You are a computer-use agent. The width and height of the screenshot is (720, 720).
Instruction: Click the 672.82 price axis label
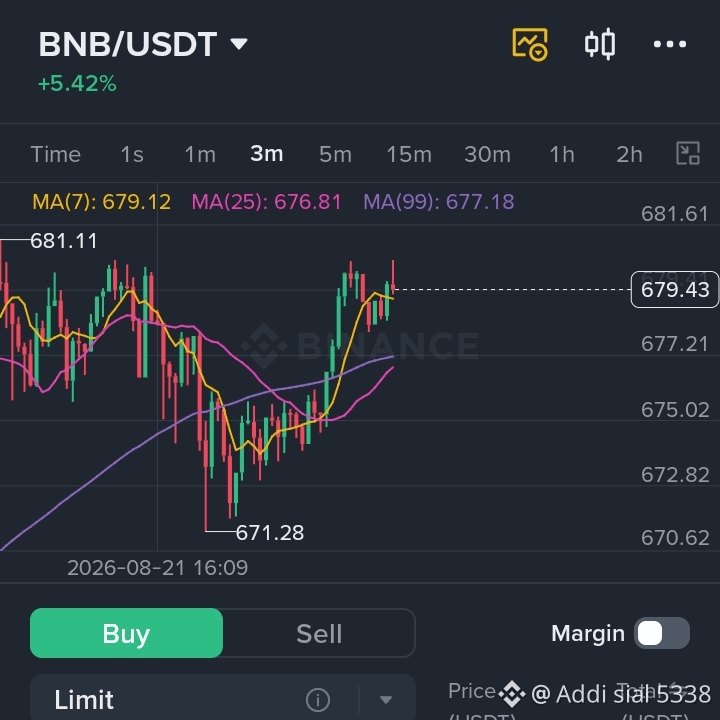coord(675,475)
